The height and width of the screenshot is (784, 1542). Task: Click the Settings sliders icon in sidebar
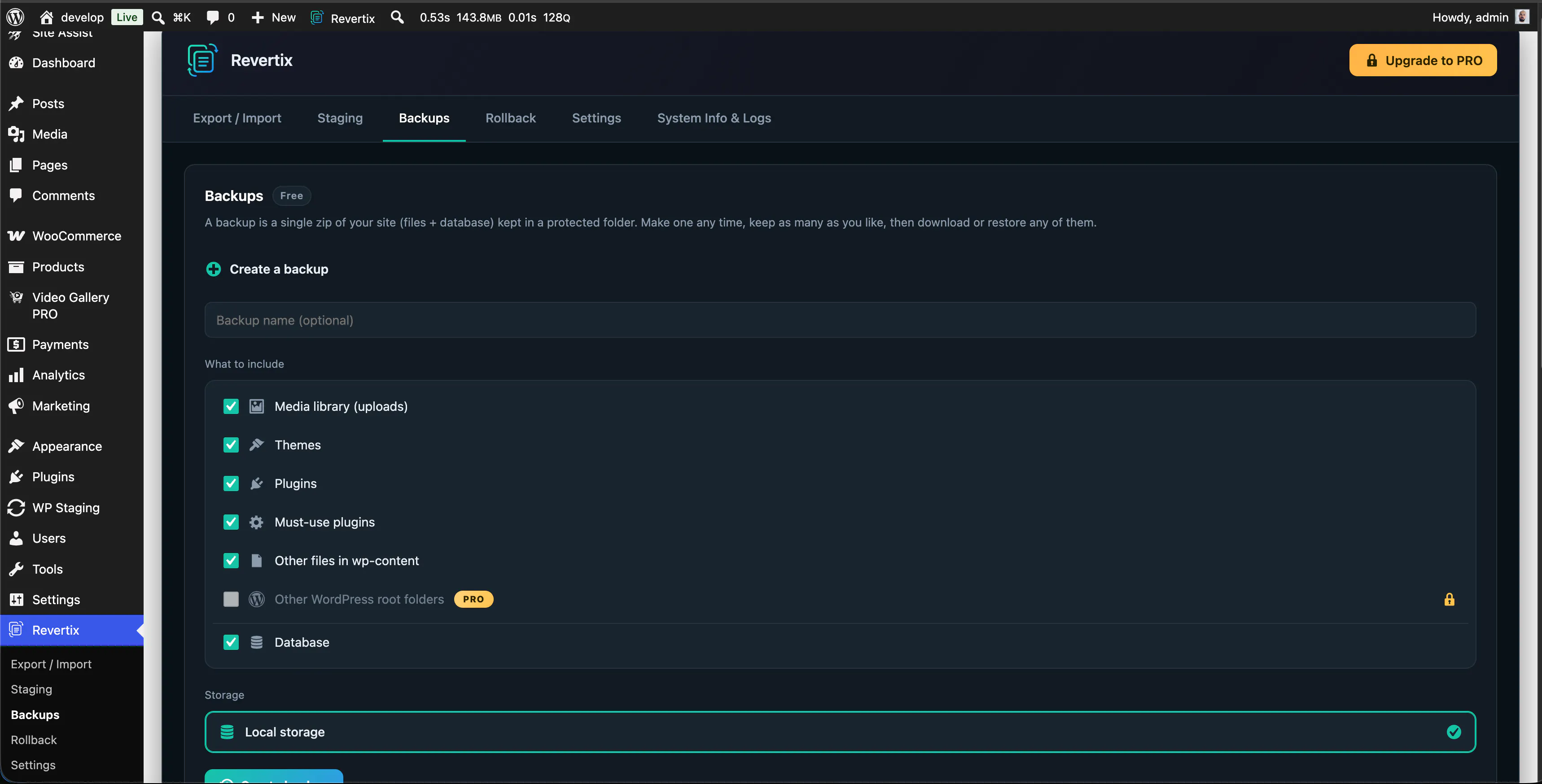16,599
